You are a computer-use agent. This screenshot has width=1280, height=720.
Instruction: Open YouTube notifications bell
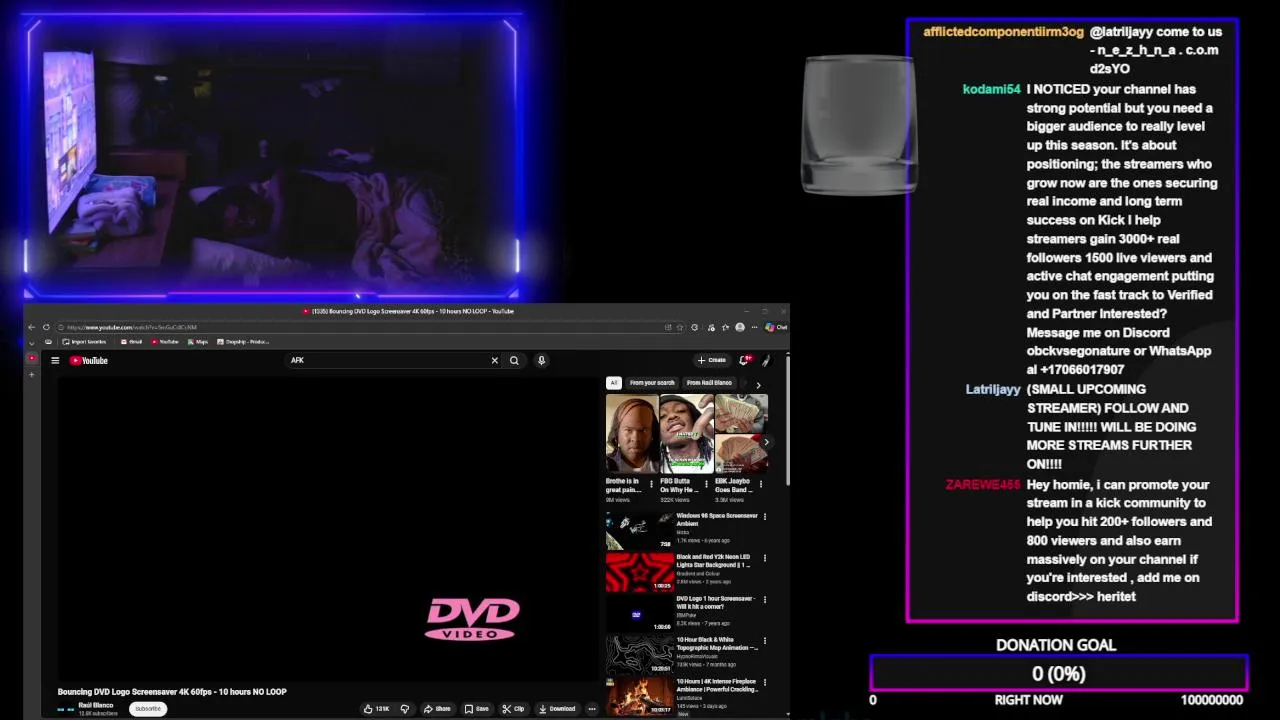point(744,360)
